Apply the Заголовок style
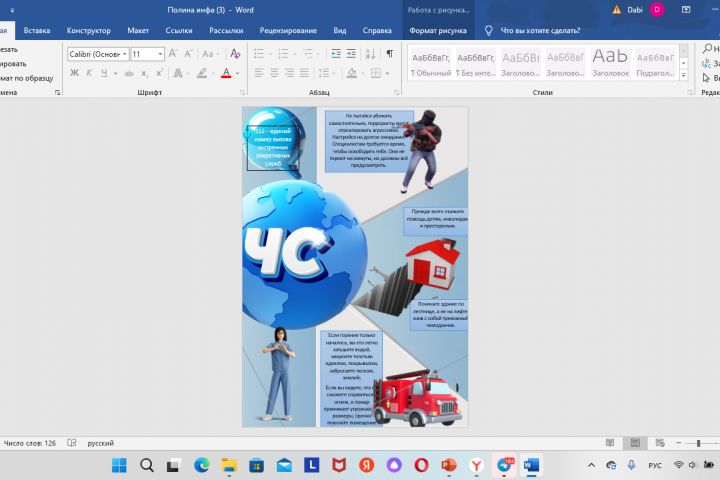720x480 pixels. [x=610, y=62]
